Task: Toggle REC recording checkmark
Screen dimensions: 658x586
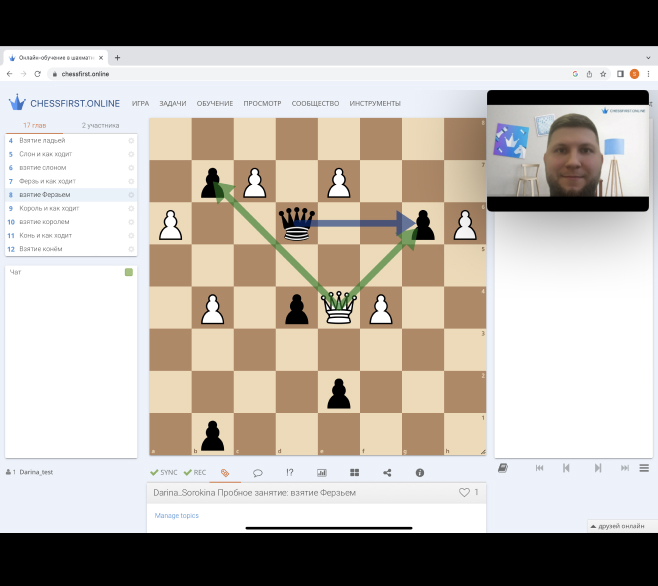Action: [195, 472]
